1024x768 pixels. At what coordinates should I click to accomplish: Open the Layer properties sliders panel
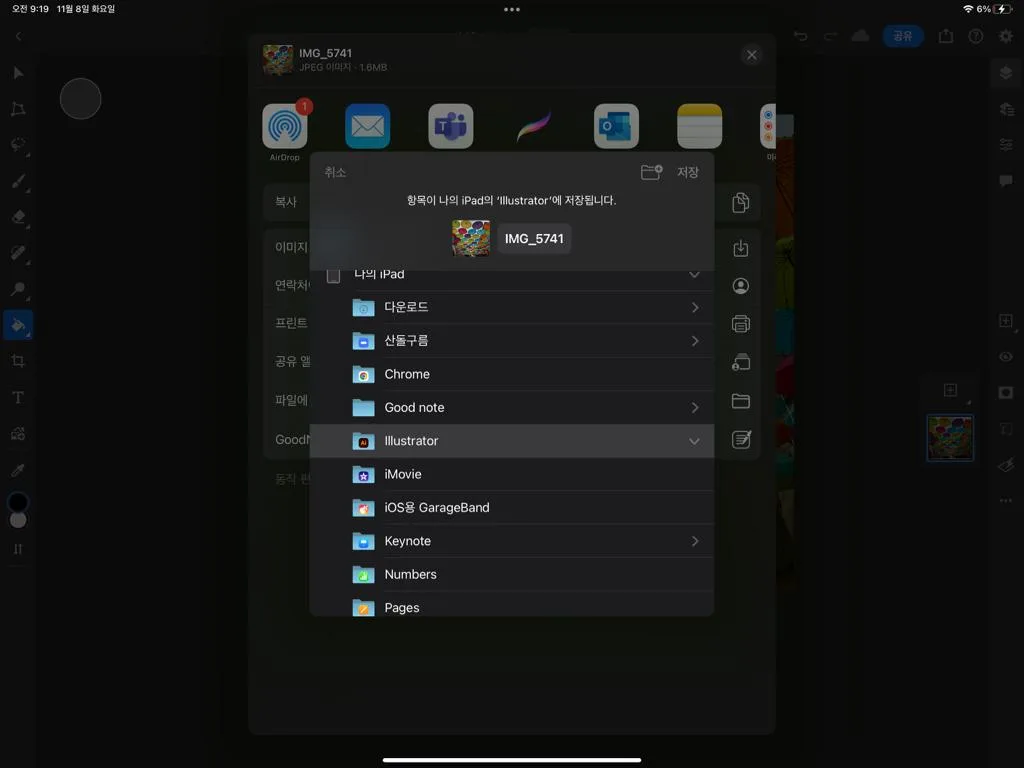1006,144
